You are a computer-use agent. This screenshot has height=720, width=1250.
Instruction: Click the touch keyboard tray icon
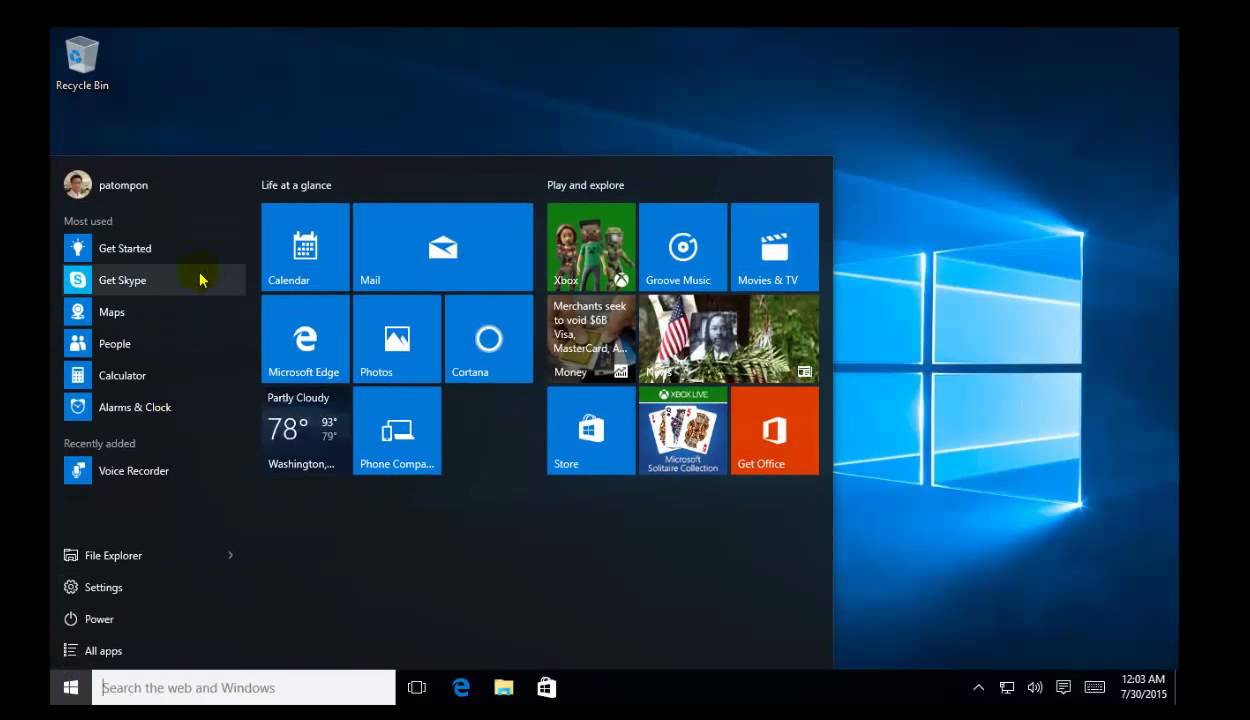(1095, 688)
